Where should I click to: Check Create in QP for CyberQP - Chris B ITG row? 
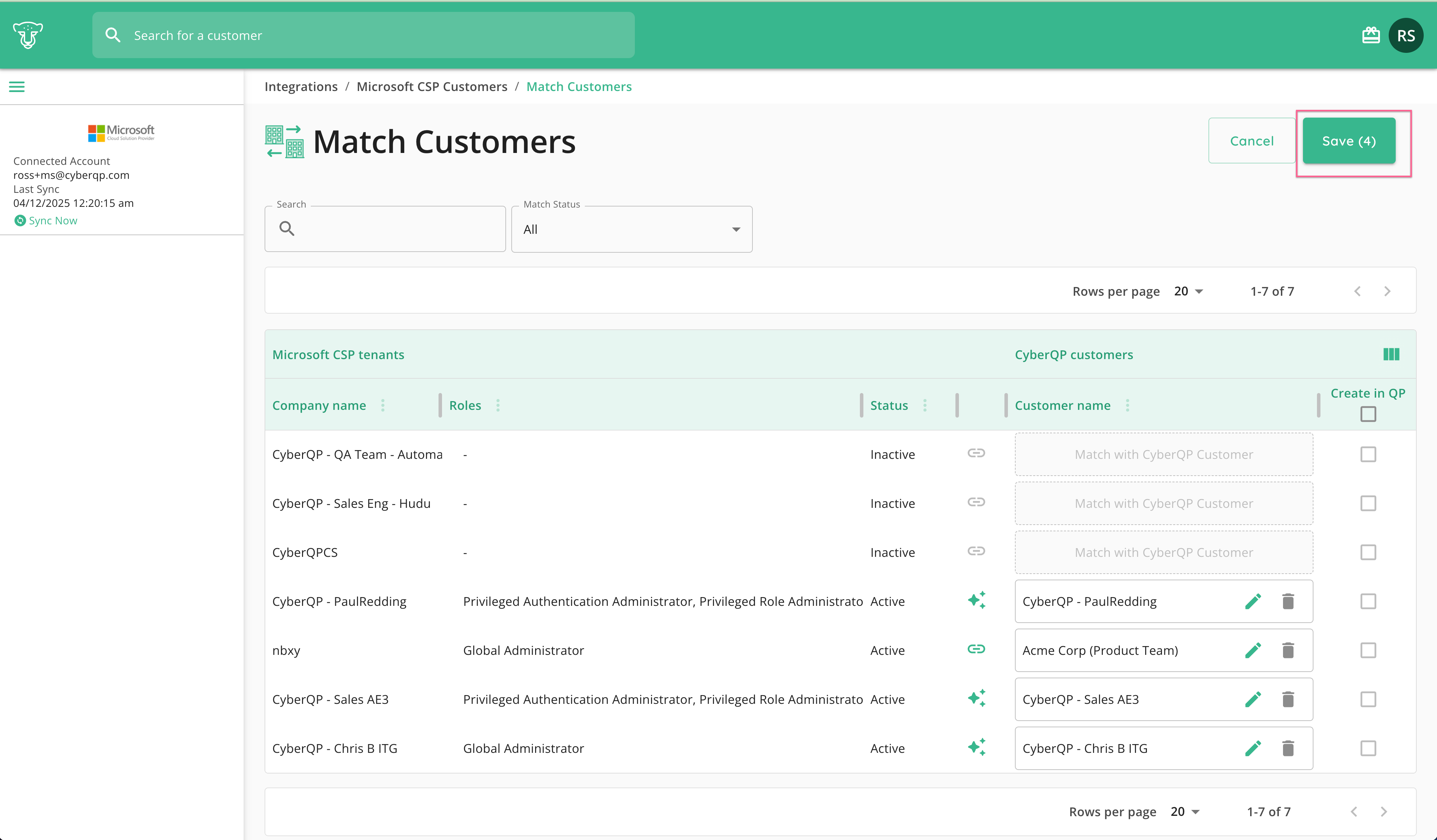point(1368,749)
